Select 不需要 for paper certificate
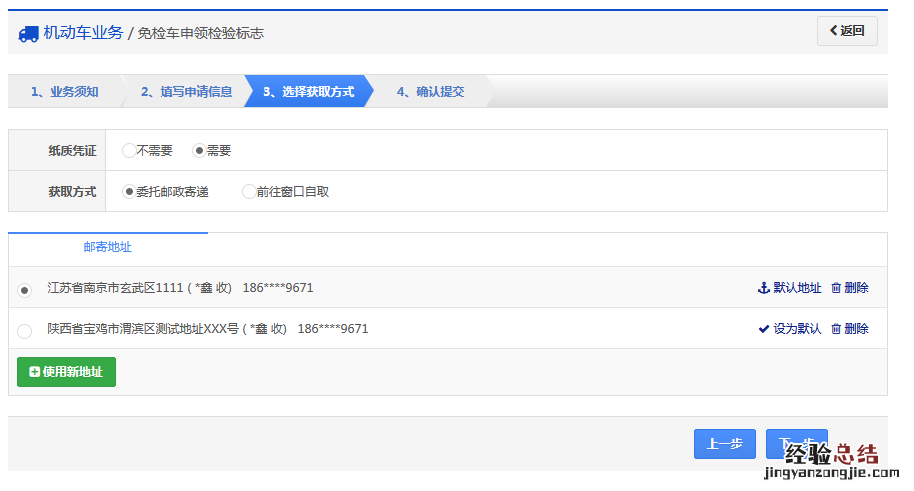Image resolution: width=914 pixels, height=491 pixels. [x=129, y=151]
